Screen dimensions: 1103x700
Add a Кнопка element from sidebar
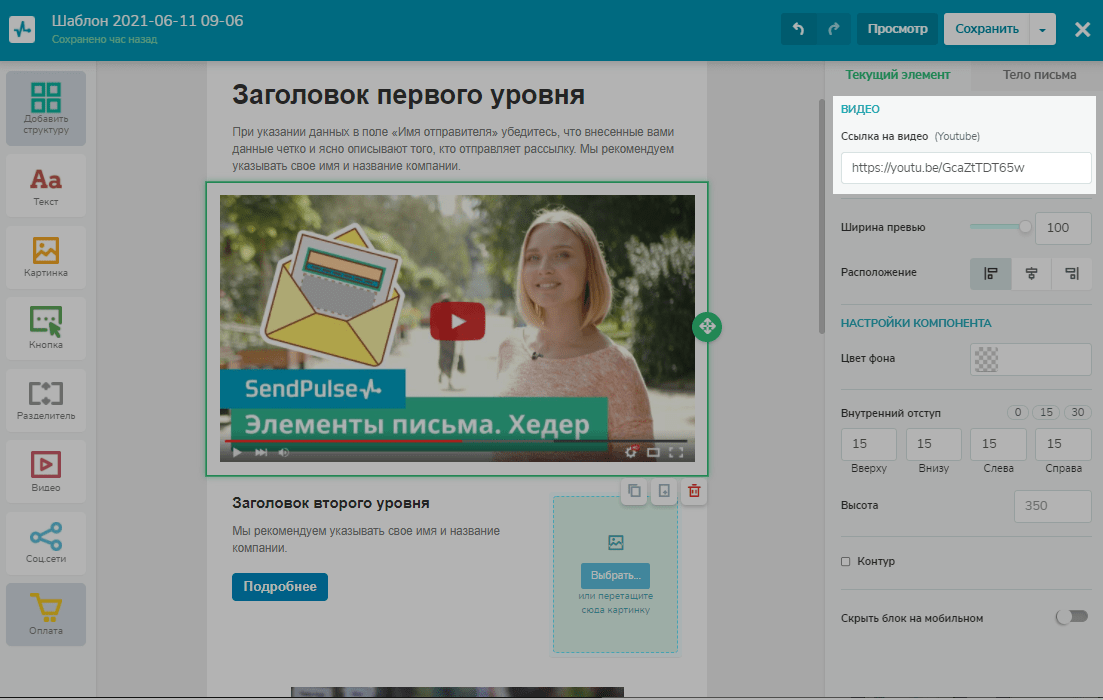(x=46, y=328)
